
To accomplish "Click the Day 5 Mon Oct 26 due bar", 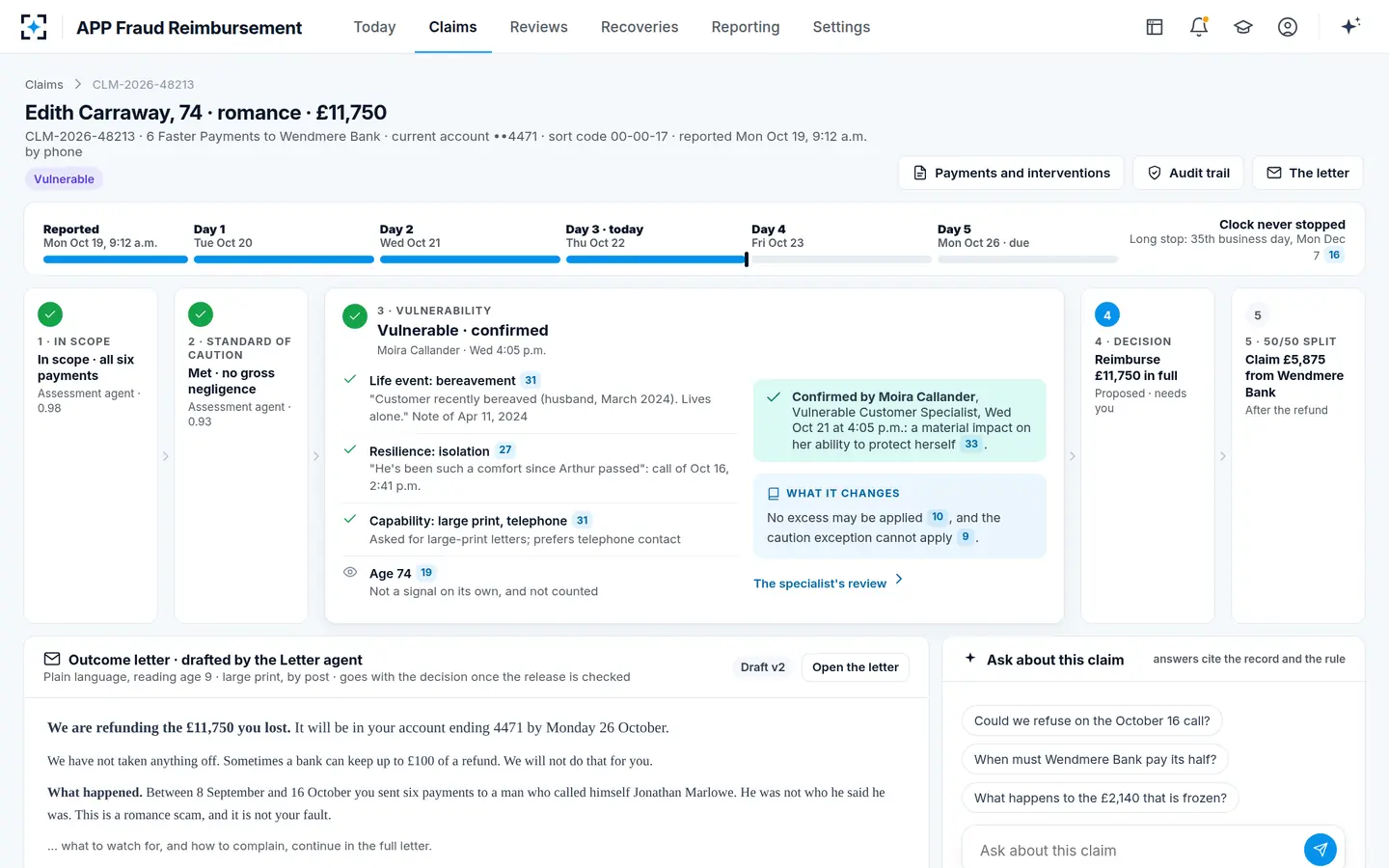I will pyautogui.click(x=1027, y=259).
